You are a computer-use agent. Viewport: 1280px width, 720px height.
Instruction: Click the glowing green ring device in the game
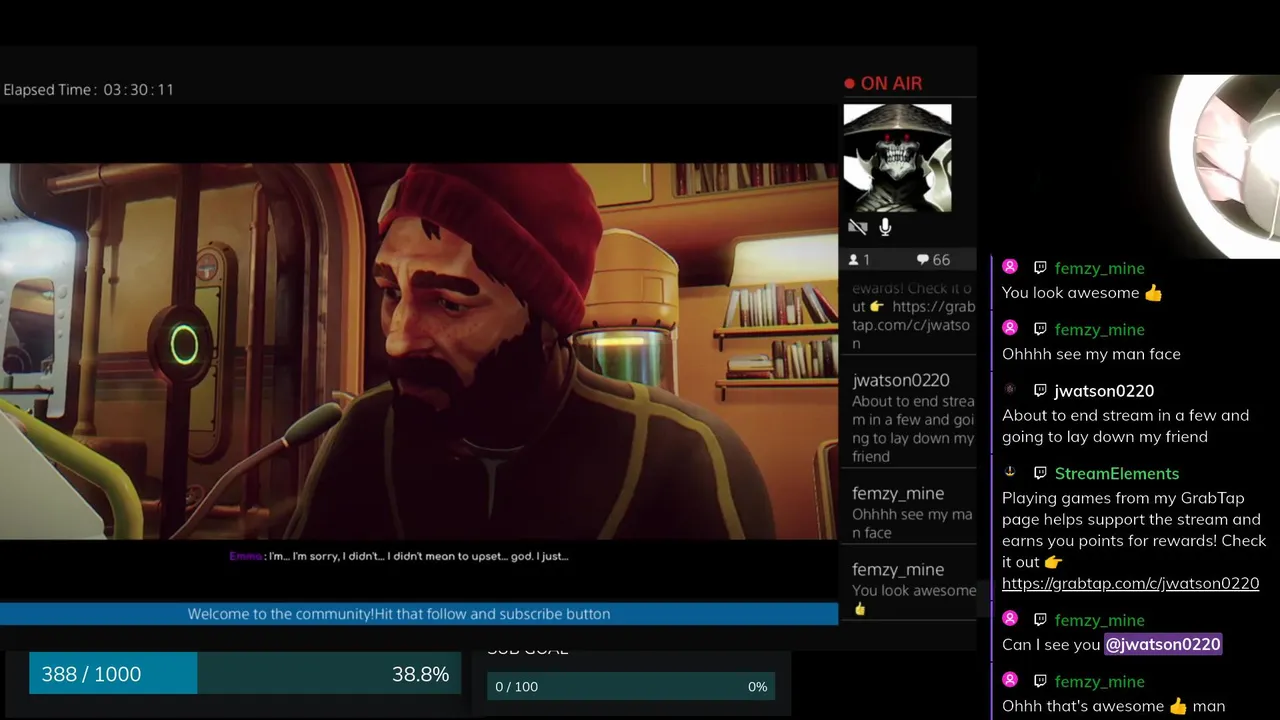pos(184,345)
